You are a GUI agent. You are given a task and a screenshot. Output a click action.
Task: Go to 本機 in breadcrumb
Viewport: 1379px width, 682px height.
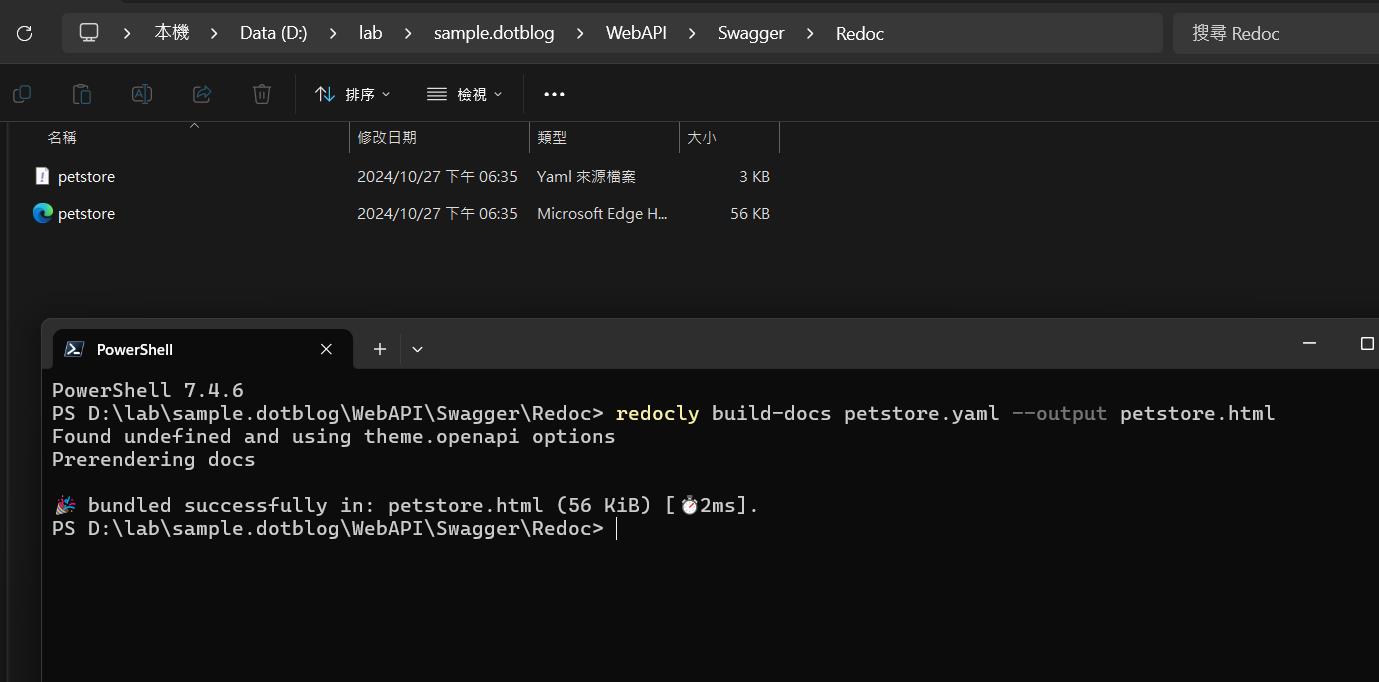click(x=171, y=33)
